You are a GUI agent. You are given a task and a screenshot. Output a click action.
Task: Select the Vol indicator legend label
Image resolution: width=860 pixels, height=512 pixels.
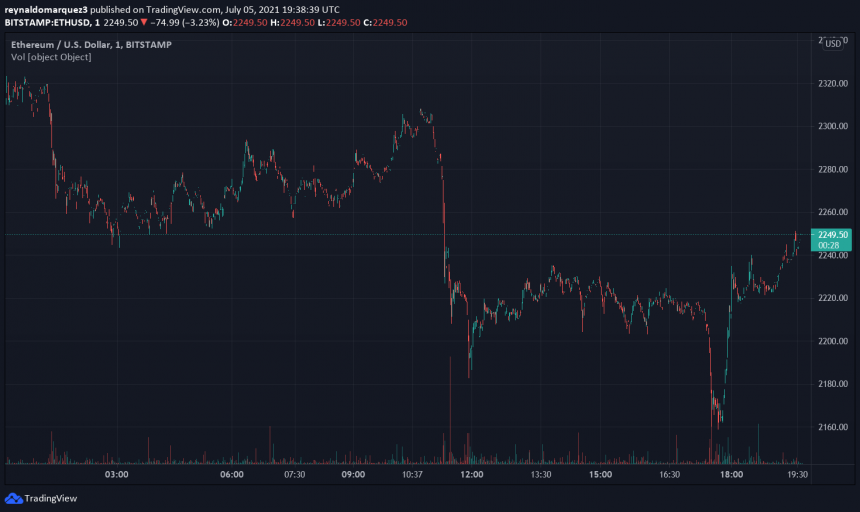click(51, 57)
